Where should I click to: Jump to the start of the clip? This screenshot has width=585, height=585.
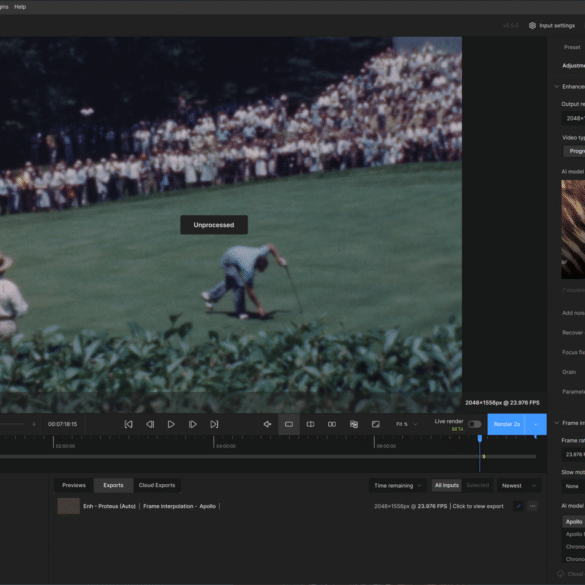coord(128,424)
